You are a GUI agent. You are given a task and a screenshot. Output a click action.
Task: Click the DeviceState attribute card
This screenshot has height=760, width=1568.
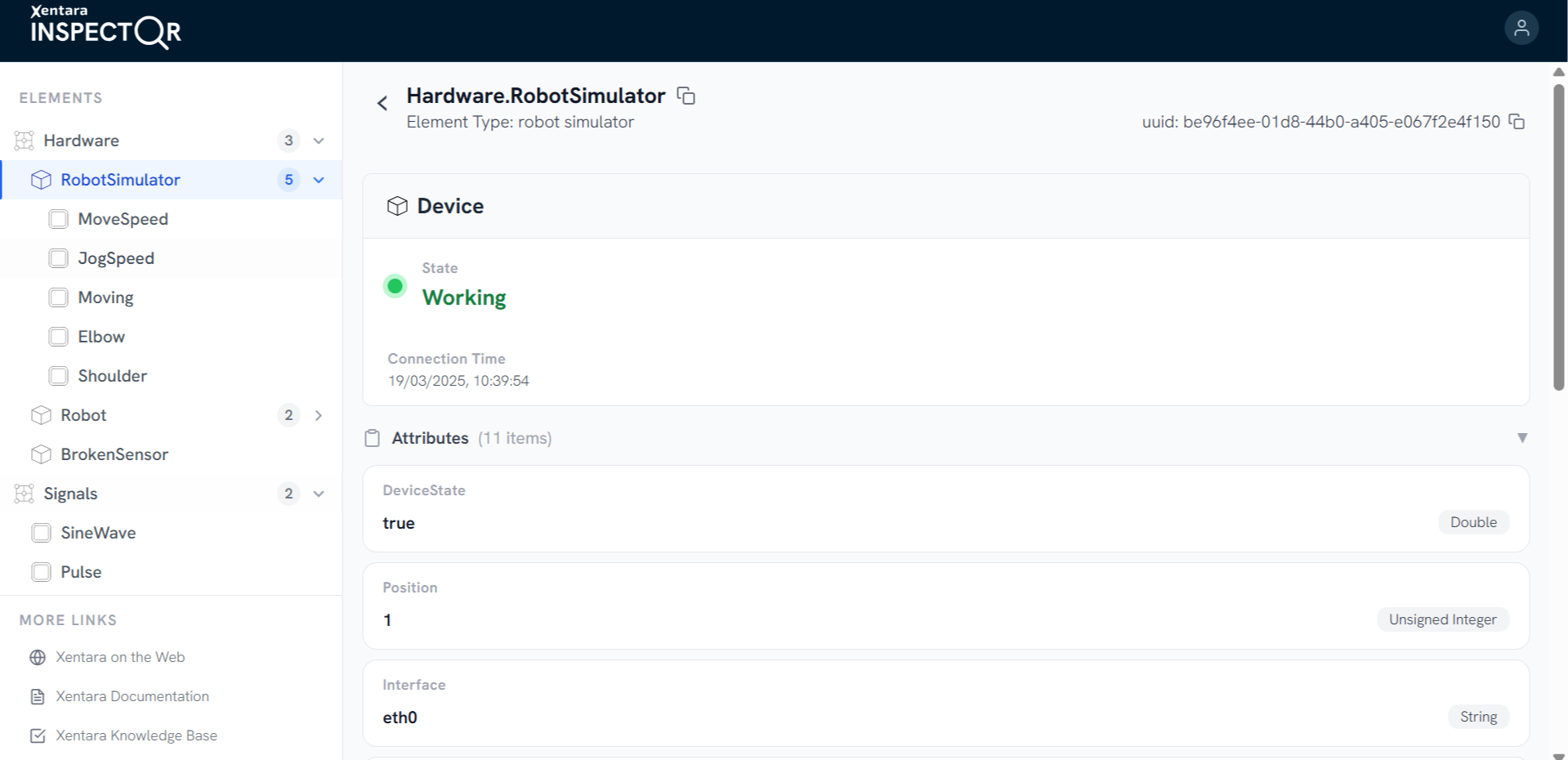click(945, 508)
